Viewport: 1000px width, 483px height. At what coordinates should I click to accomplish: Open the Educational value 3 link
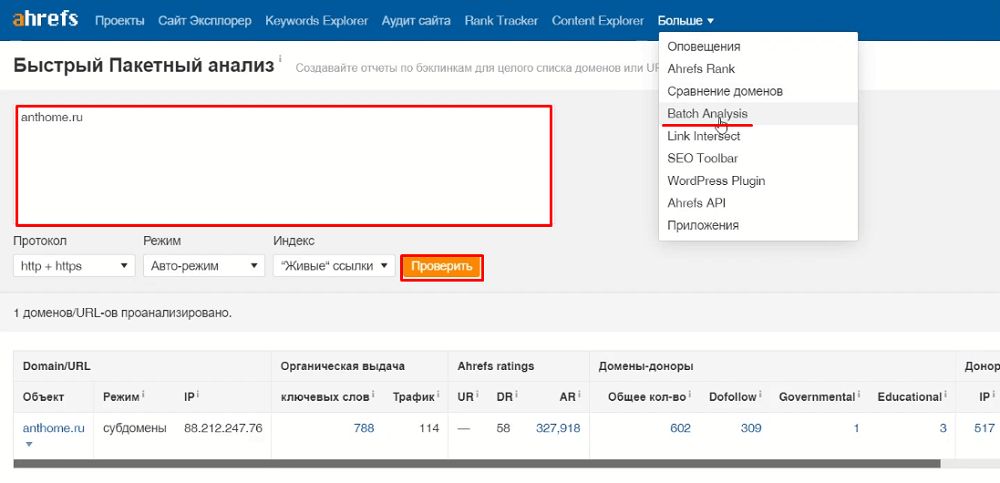click(x=943, y=428)
